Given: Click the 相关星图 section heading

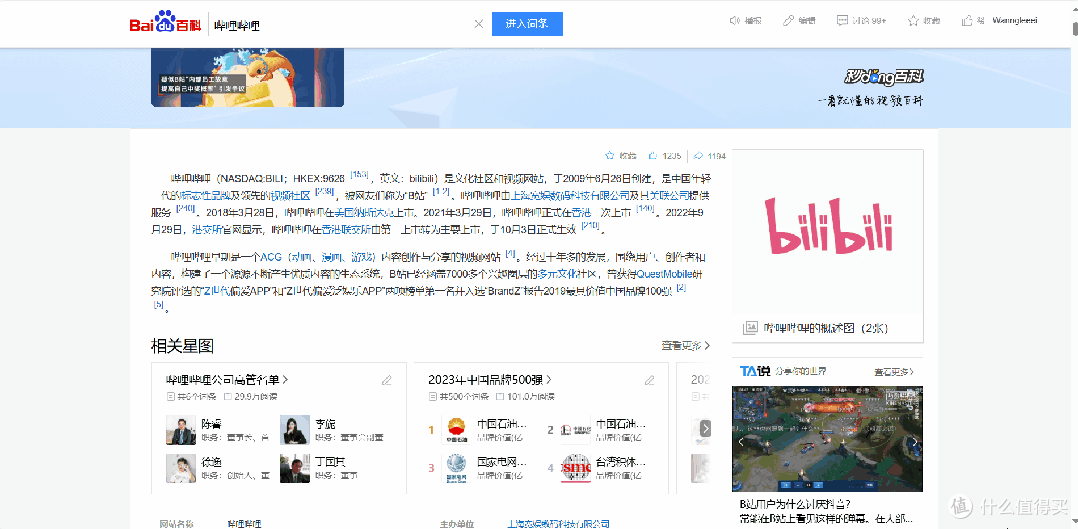Looking at the screenshot, I should click(x=182, y=345).
